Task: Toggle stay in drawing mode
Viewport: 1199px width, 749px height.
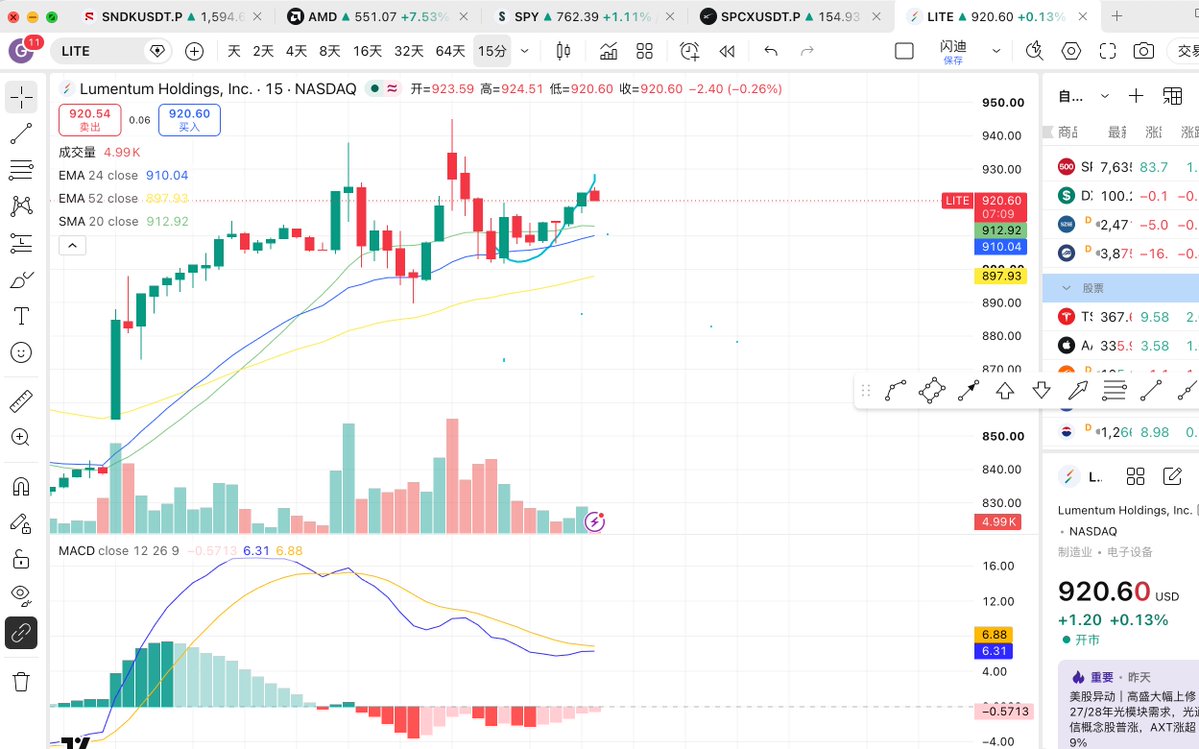Action: point(21,523)
